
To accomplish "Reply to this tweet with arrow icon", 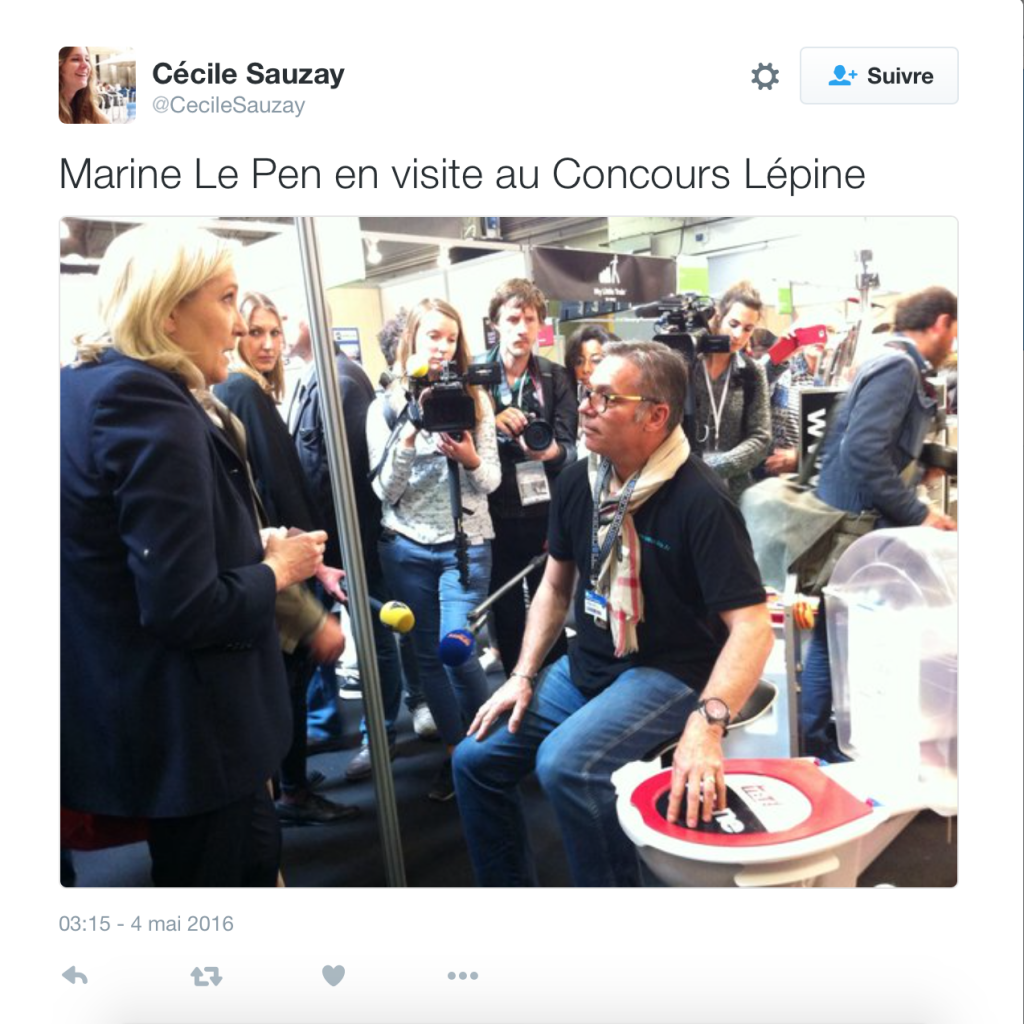I will click(75, 976).
